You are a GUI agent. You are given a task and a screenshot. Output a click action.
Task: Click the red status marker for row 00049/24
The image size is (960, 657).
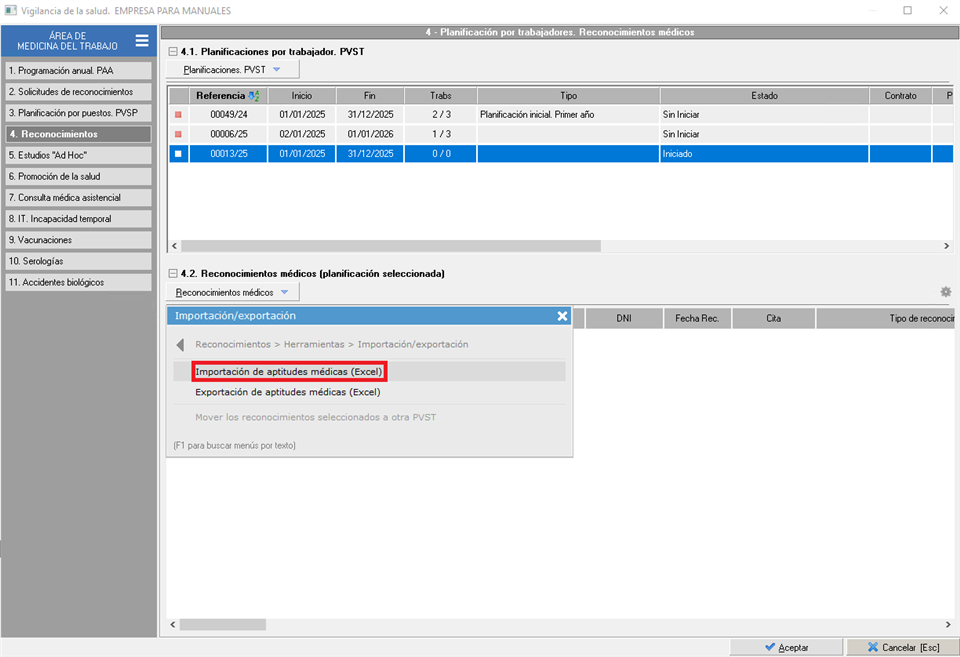(178, 115)
